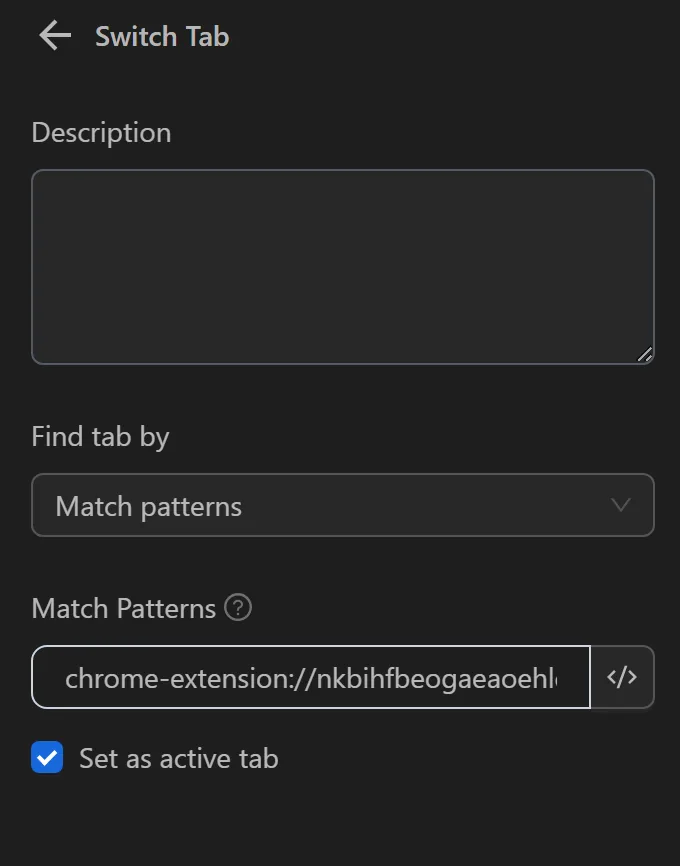Click the code icon beside the pattern field
Viewport: 680px width, 866px height.
pyautogui.click(x=622, y=677)
